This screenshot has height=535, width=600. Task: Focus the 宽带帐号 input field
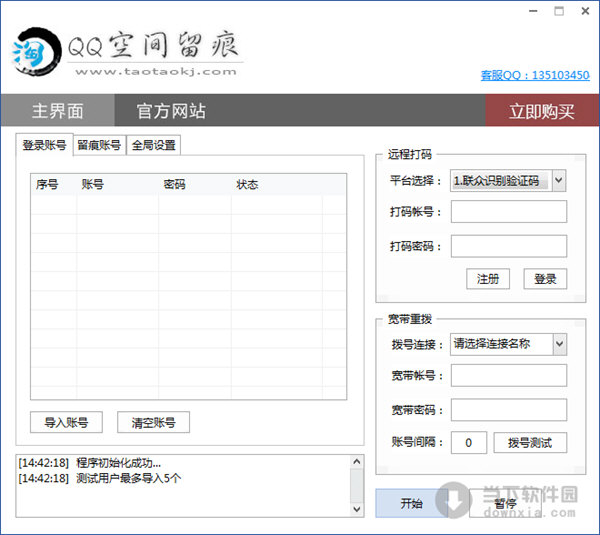509,375
